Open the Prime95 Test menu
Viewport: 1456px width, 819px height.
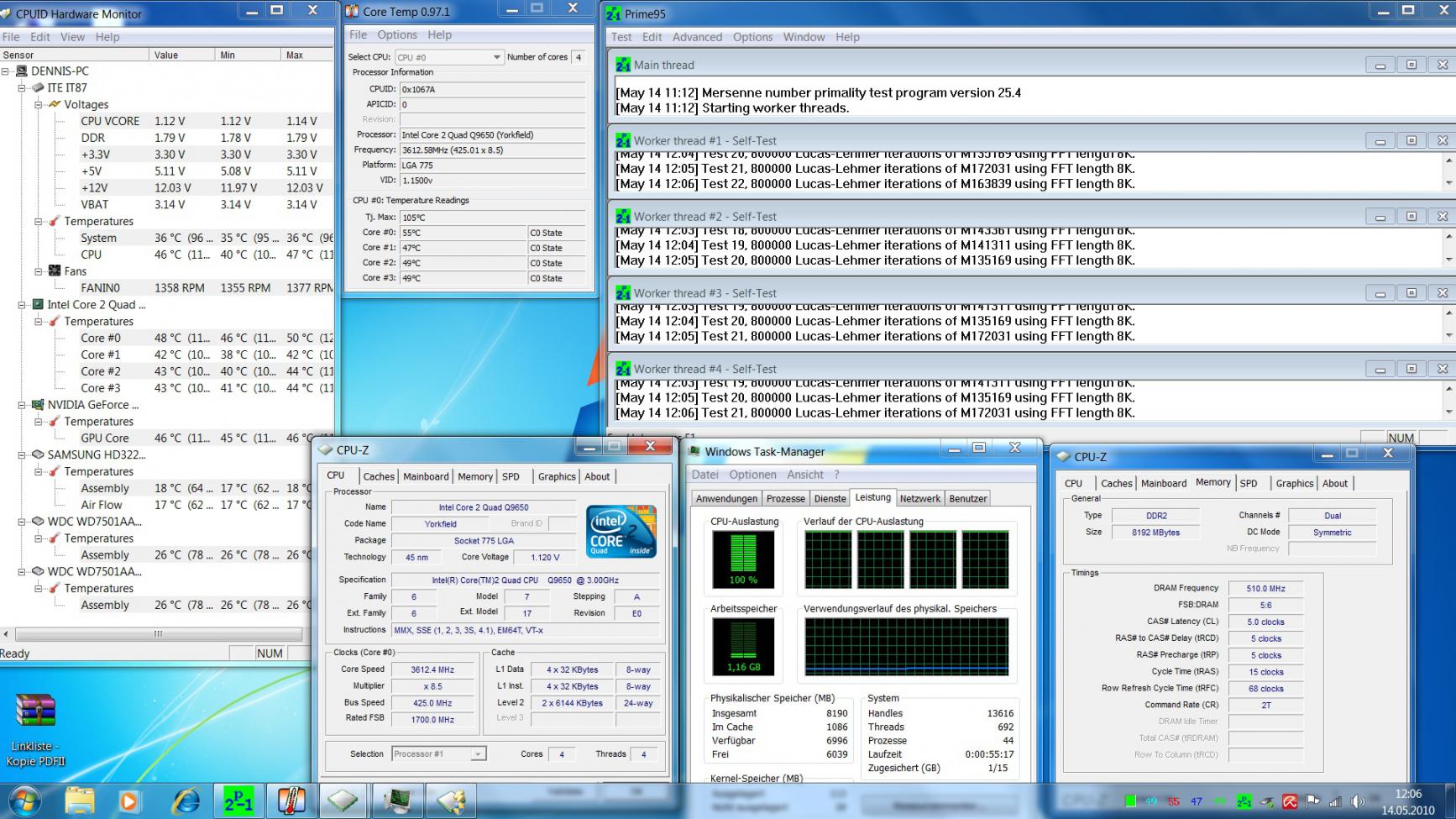[x=621, y=37]
